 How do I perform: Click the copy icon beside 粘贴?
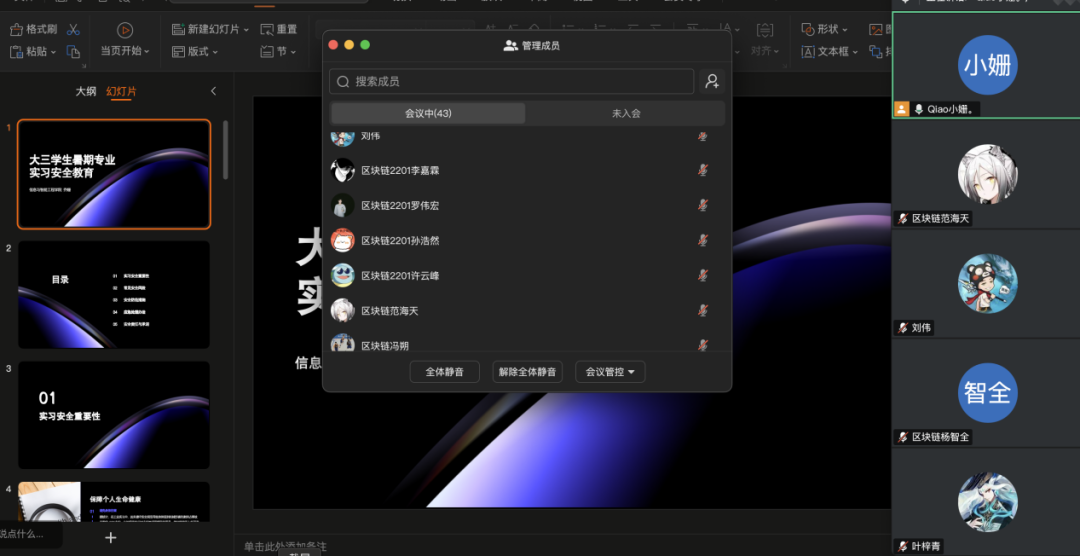pos(74,52)
